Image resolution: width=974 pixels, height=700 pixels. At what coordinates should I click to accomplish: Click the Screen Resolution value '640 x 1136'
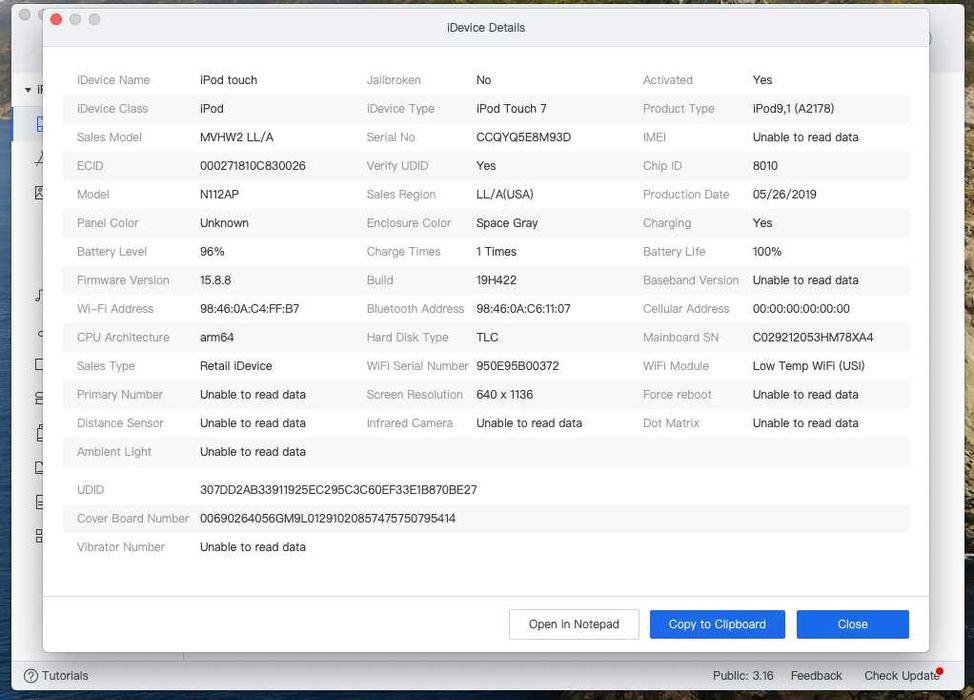click(x=504, y=394)
